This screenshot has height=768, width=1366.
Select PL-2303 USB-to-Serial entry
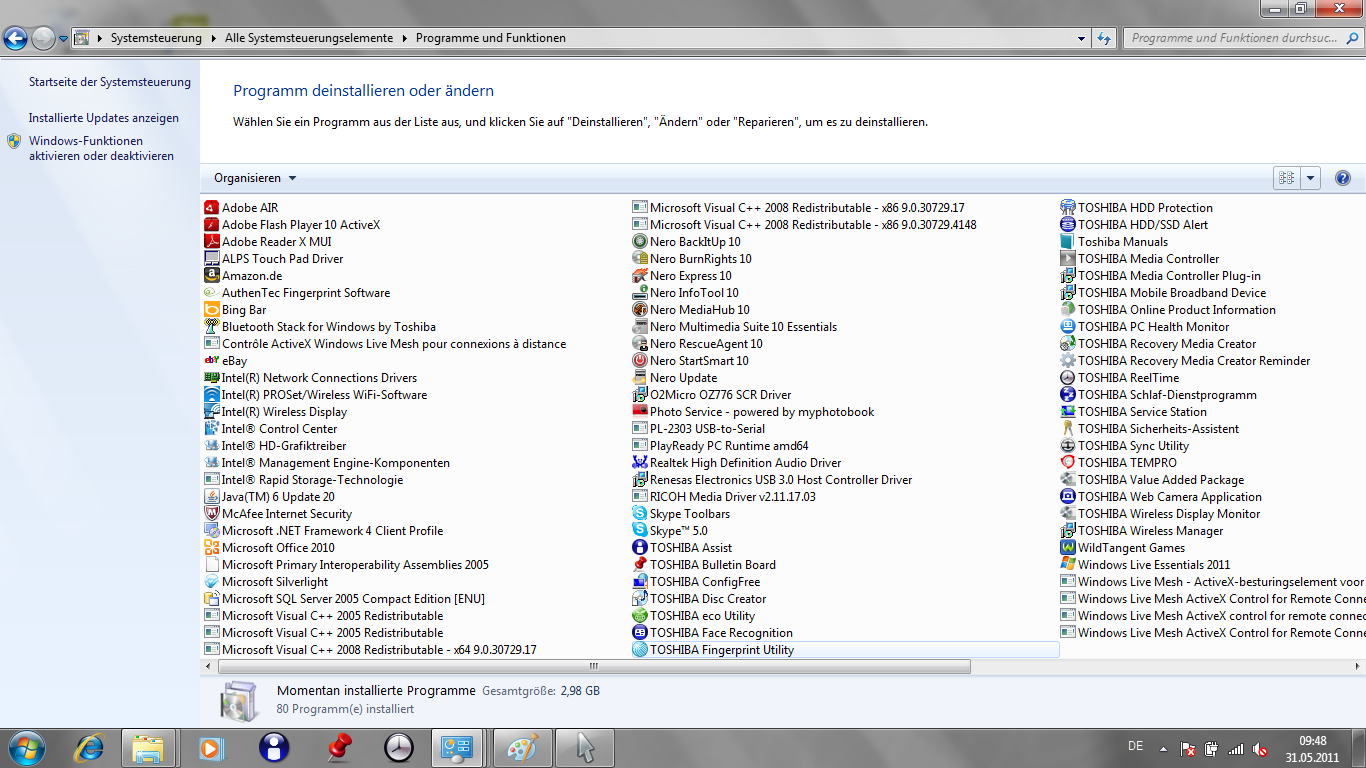click(699, 429)
